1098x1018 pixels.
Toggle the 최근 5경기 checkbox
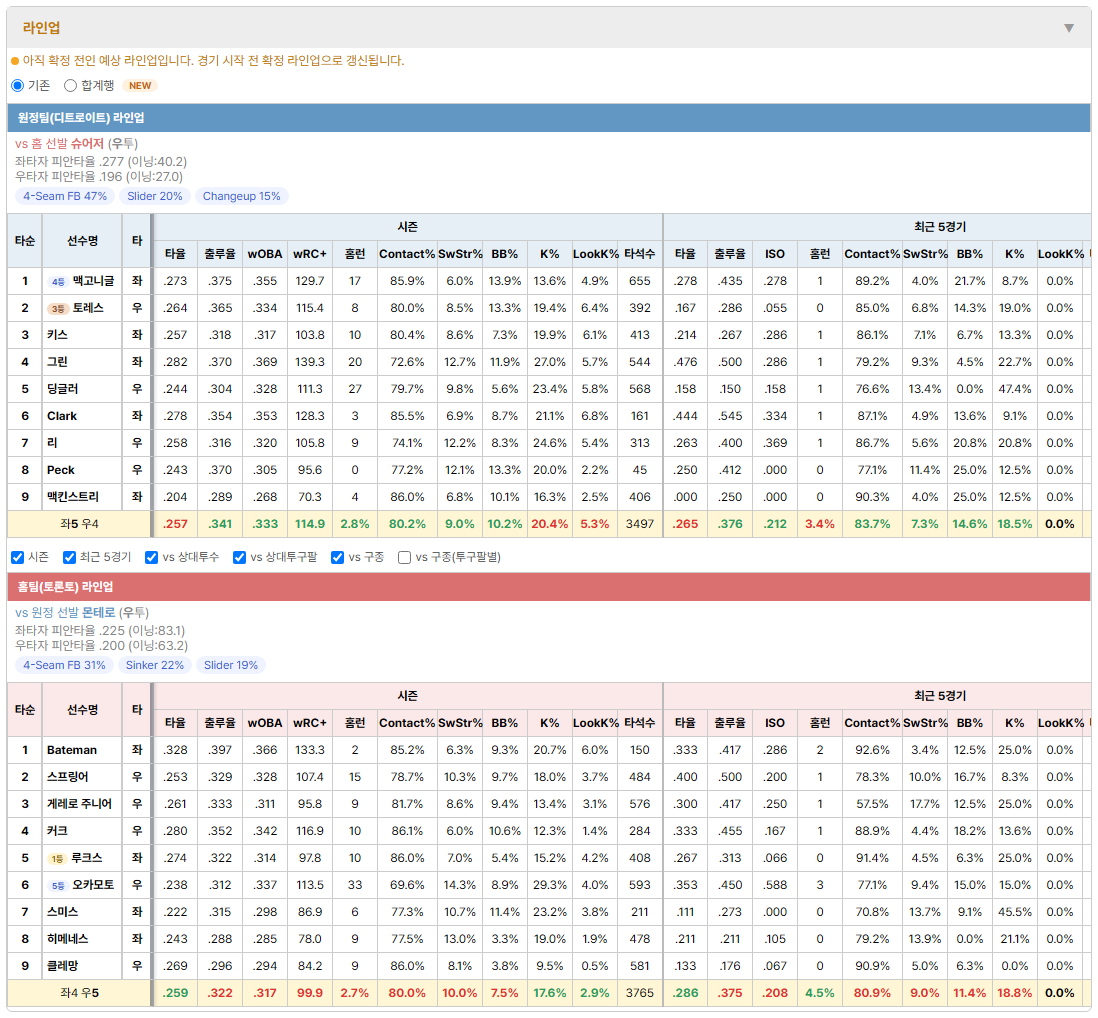click(69, 557)
